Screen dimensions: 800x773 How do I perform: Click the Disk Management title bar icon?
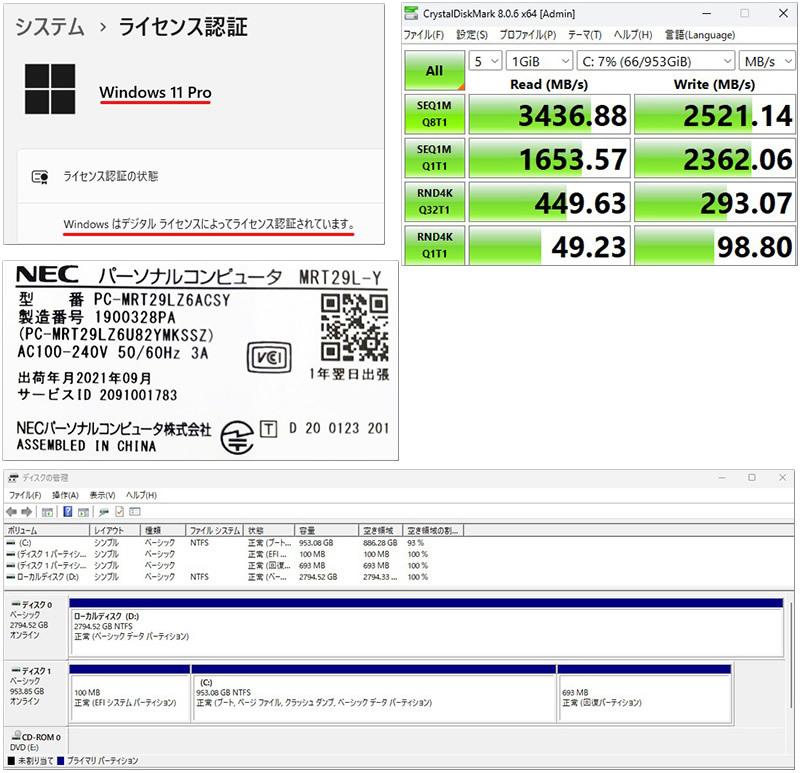(x=13, y=478)
